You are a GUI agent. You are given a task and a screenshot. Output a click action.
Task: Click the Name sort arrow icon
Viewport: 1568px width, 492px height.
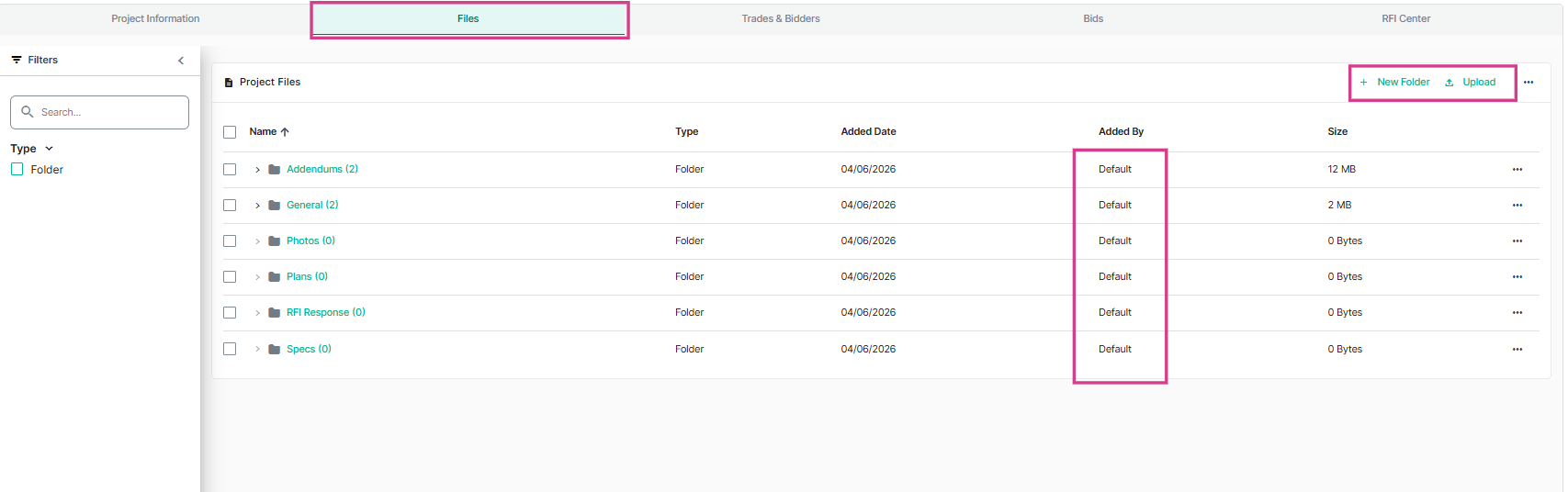285,132
